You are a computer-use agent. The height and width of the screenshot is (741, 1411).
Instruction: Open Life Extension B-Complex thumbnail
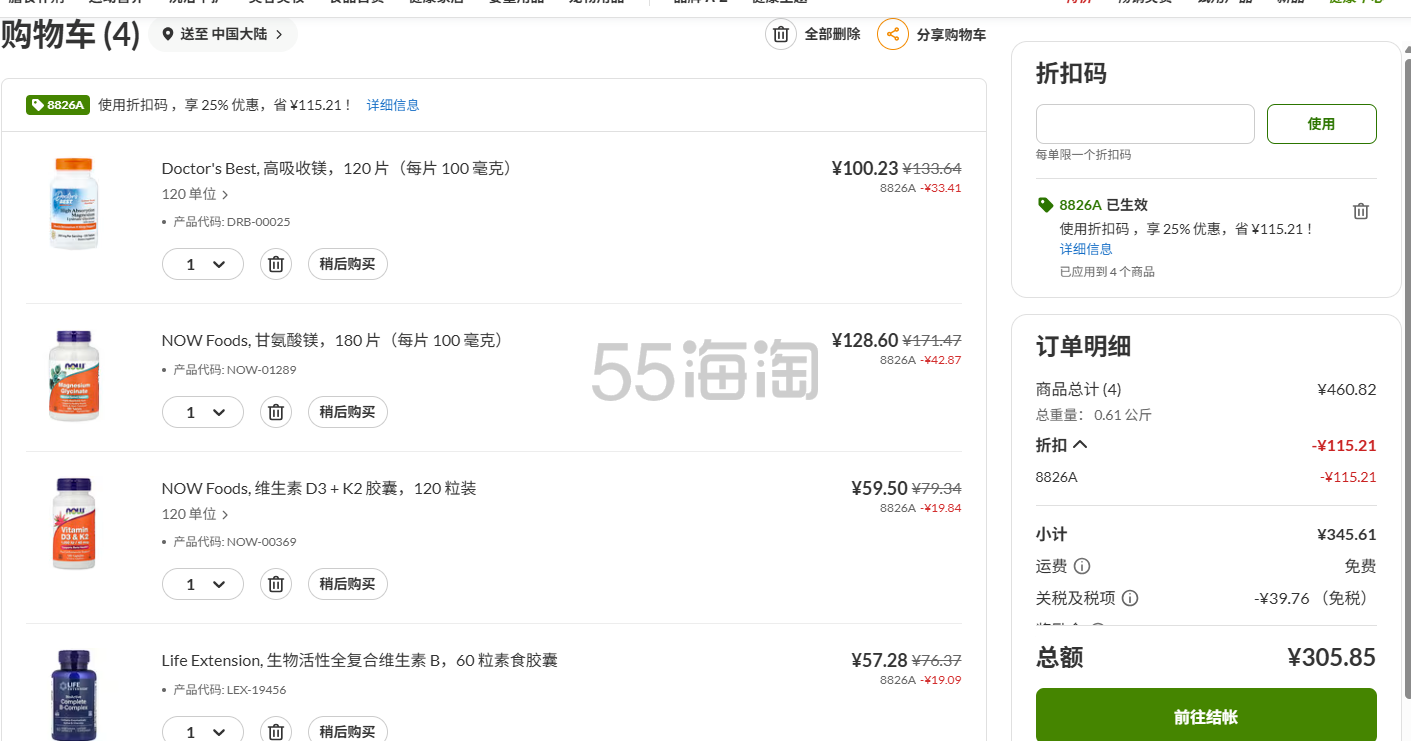[74, 695]
